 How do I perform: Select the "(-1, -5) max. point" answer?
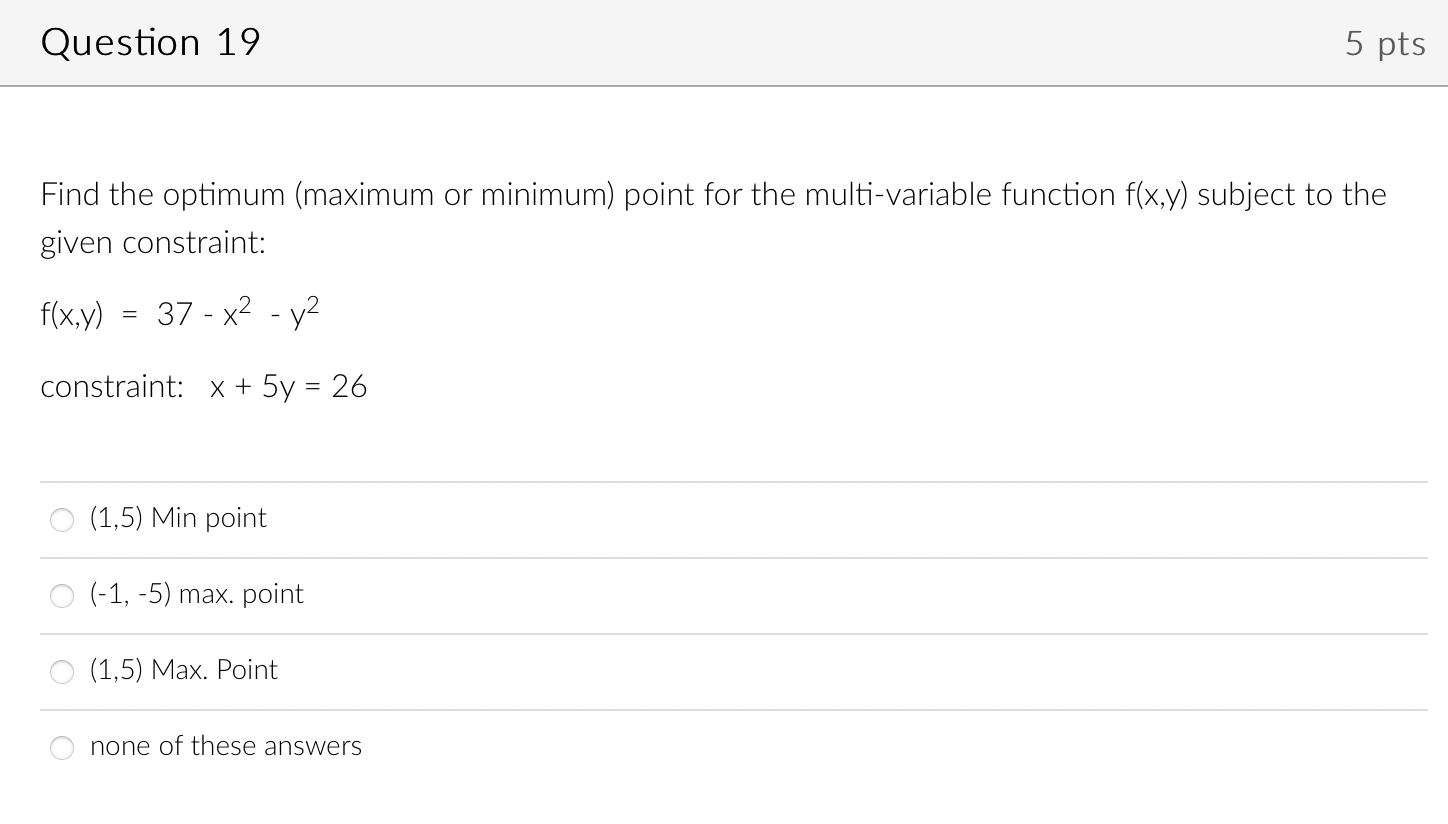pos(61,595)
